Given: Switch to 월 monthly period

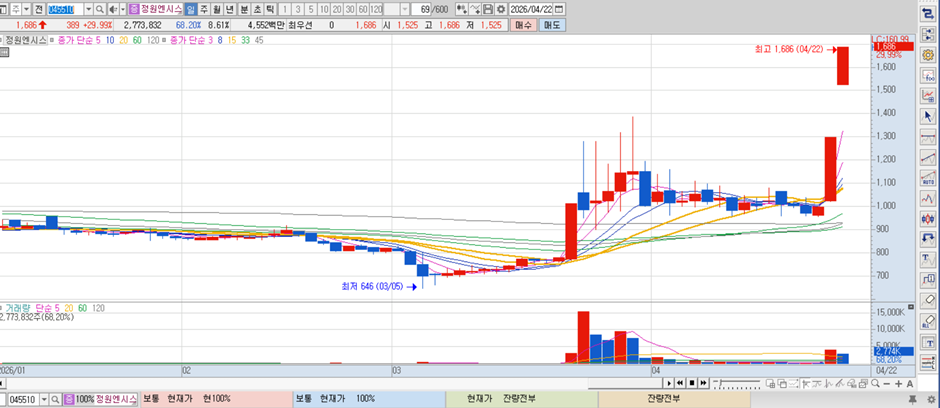Looking at the screenshot, I should [217, 10].
